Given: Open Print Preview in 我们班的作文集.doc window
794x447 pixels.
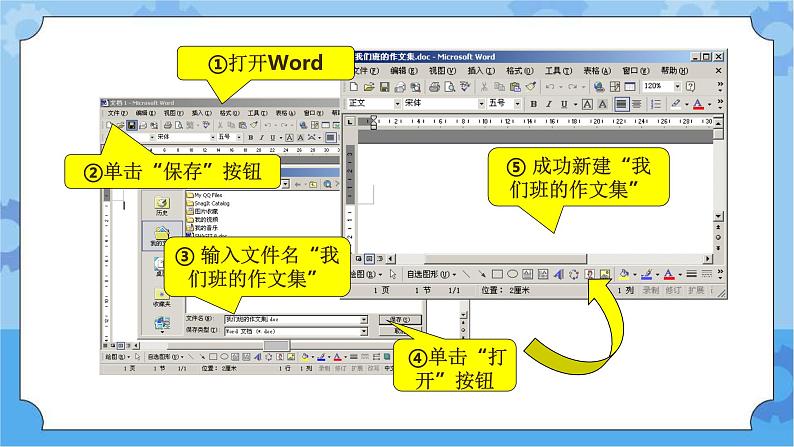Looking at the screenshot, I should (450, 87).
